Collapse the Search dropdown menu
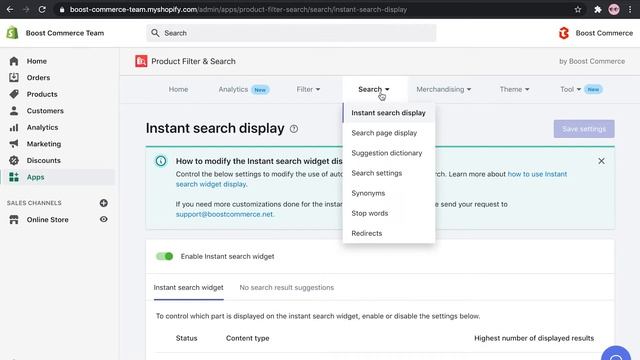640x360 pixels. click(x=373, y=89)
